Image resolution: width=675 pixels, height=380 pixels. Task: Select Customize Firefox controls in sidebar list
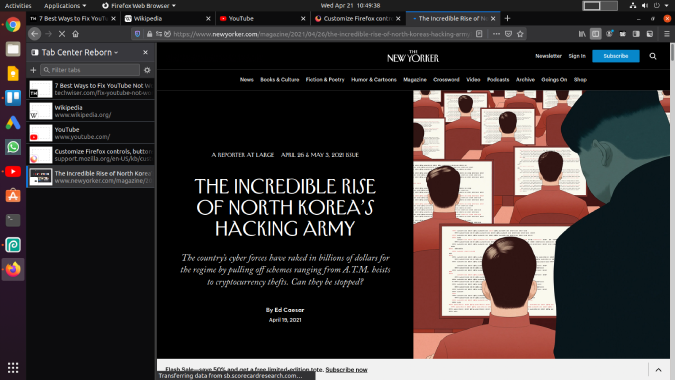point(90,155)
